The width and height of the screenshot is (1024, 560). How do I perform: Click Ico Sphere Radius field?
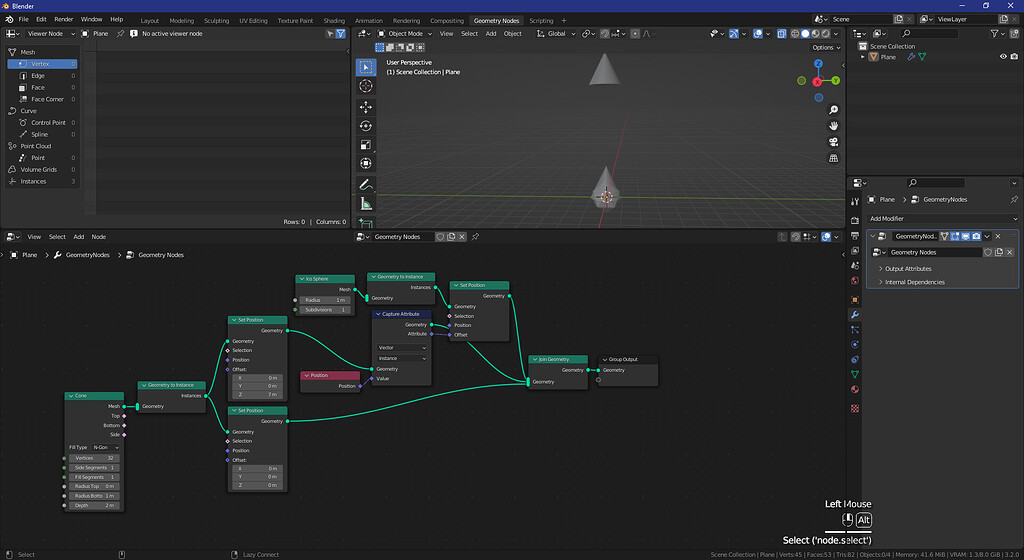325,300
